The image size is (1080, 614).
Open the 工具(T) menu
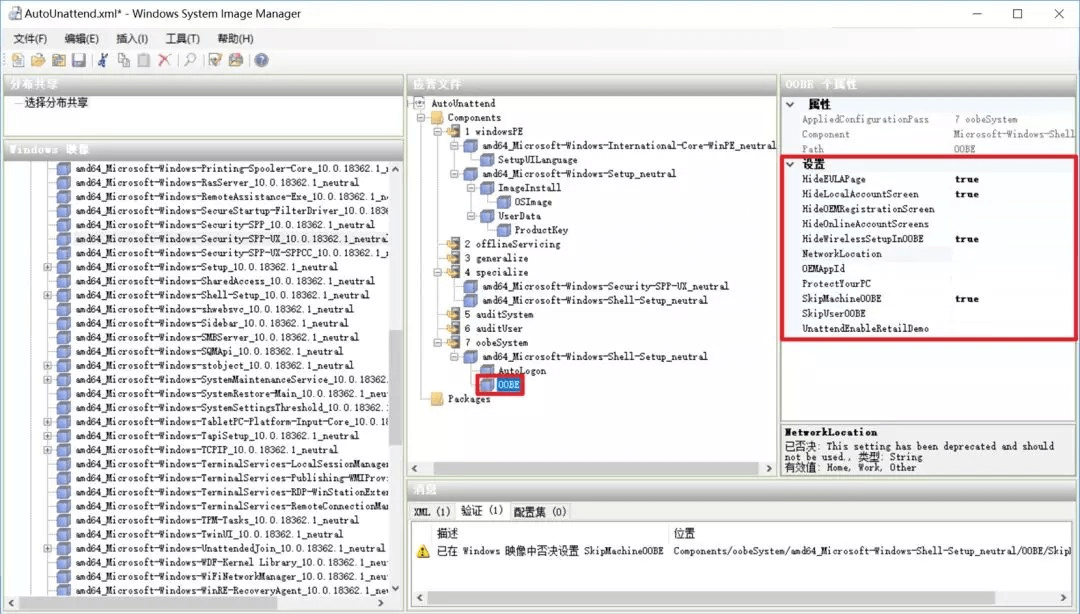(x=182, y=39)
